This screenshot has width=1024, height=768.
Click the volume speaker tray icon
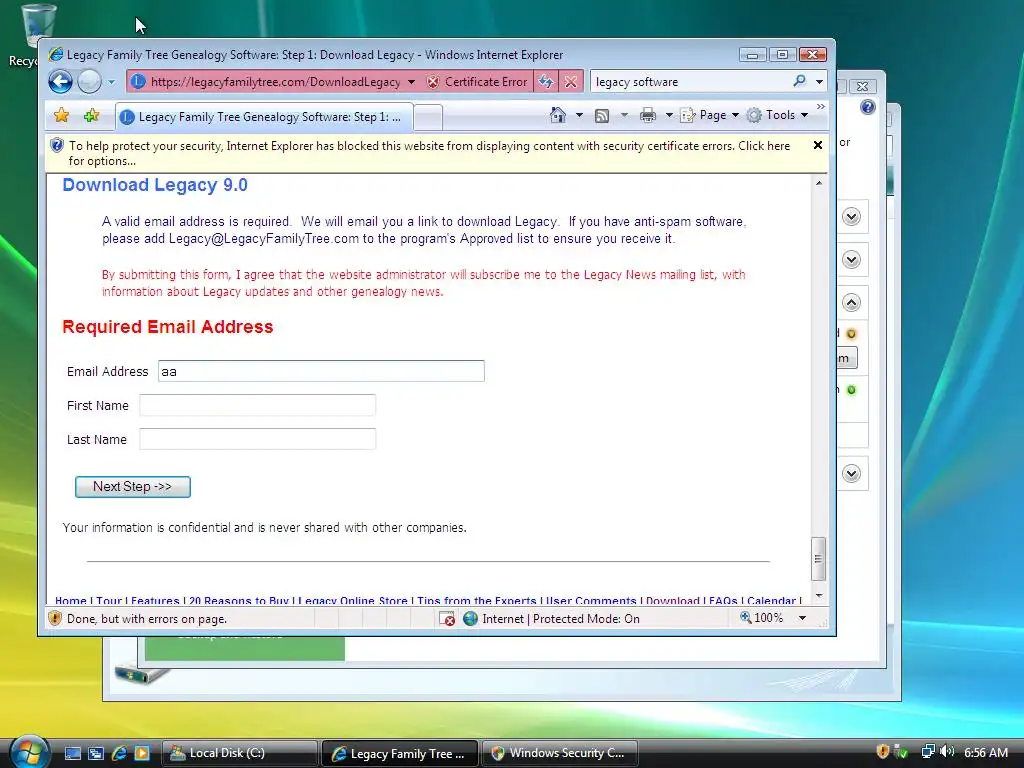(x=947, y=752)
